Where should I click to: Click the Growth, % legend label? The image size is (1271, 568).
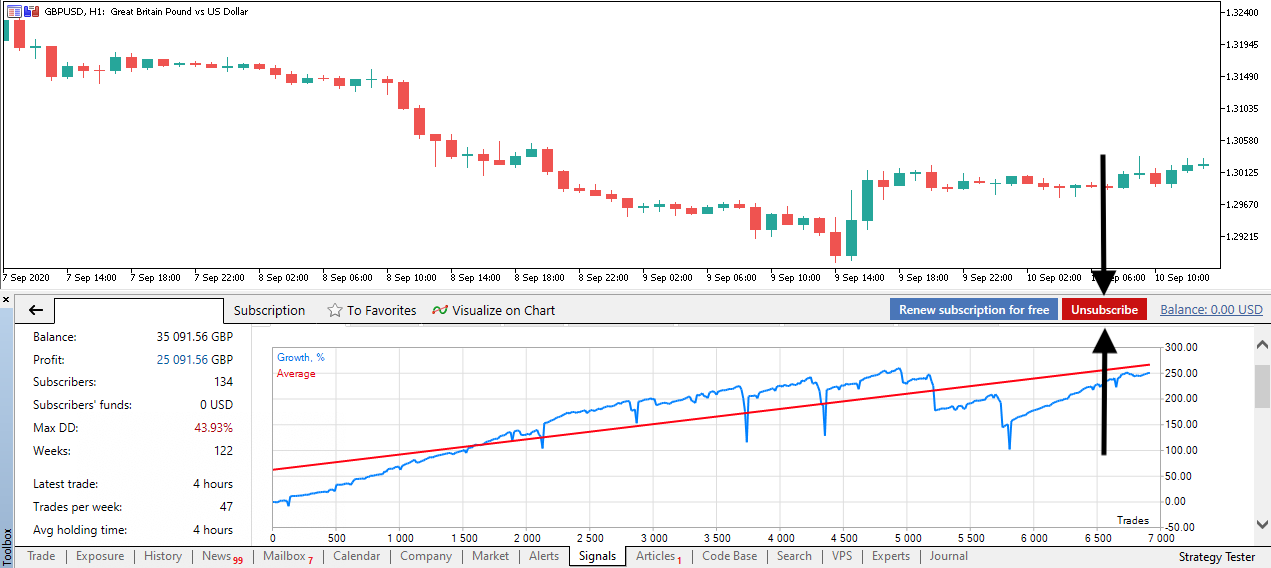[300, 357]
